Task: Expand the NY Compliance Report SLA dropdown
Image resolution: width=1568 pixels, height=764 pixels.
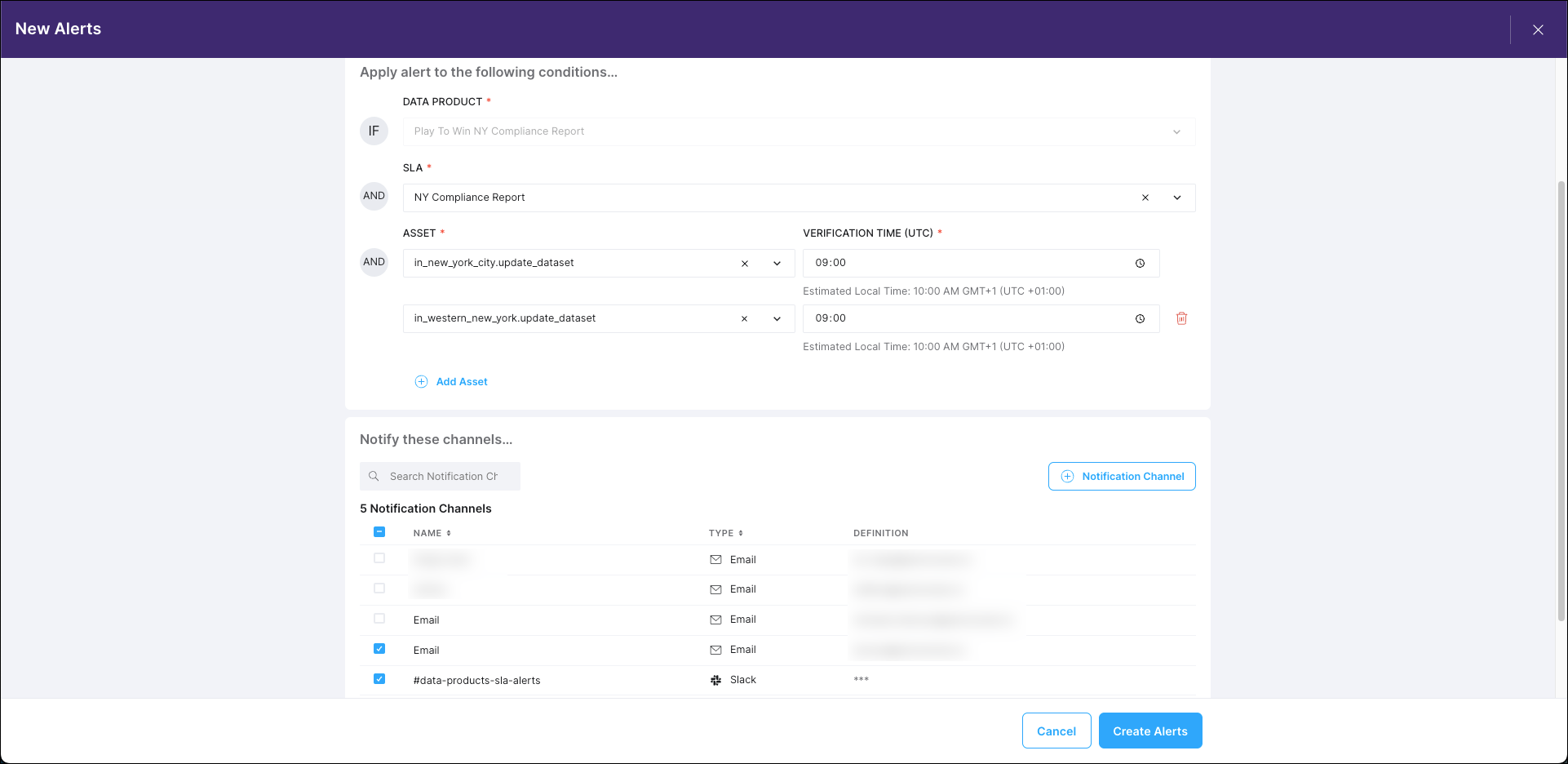Action: tap(1176, 197)
